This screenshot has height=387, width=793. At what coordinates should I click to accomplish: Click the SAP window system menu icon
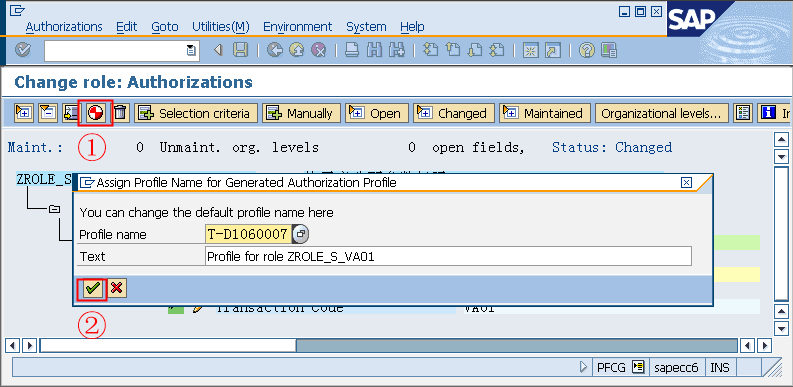pyautogui.click(x=17, y=10)
